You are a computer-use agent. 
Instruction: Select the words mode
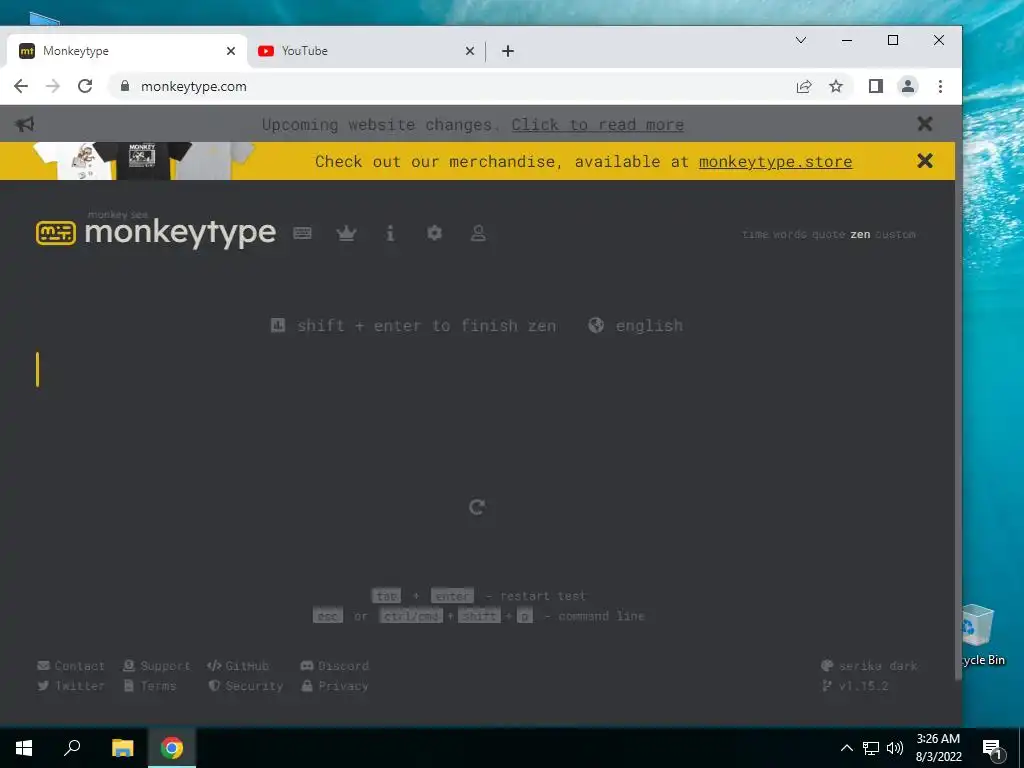point(790,234)
